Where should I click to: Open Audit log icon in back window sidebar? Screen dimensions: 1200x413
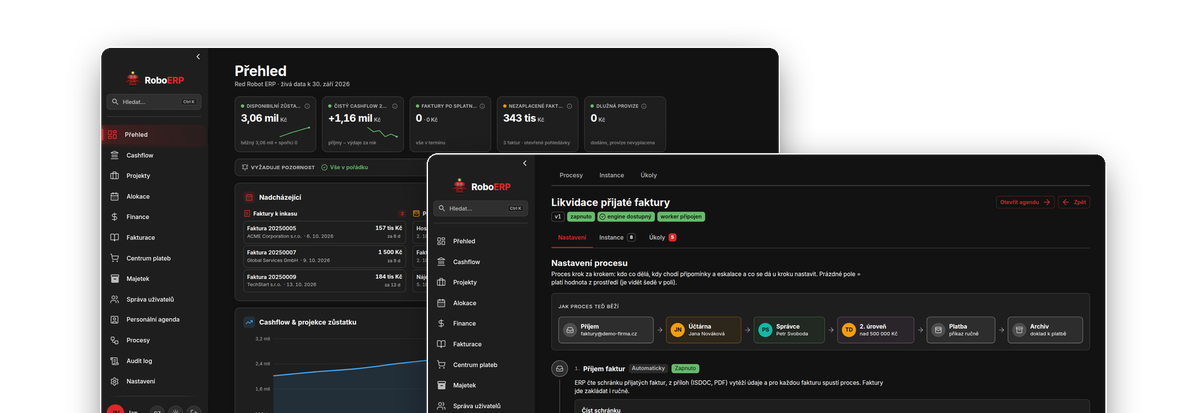click(114, 360)
